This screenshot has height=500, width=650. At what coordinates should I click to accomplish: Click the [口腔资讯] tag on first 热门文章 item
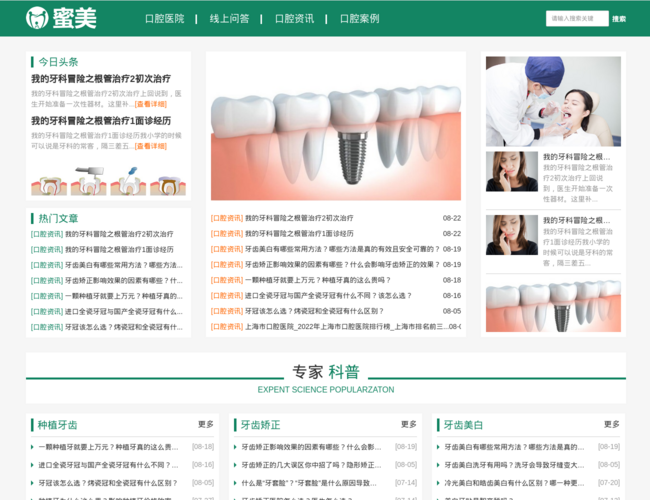46,234
